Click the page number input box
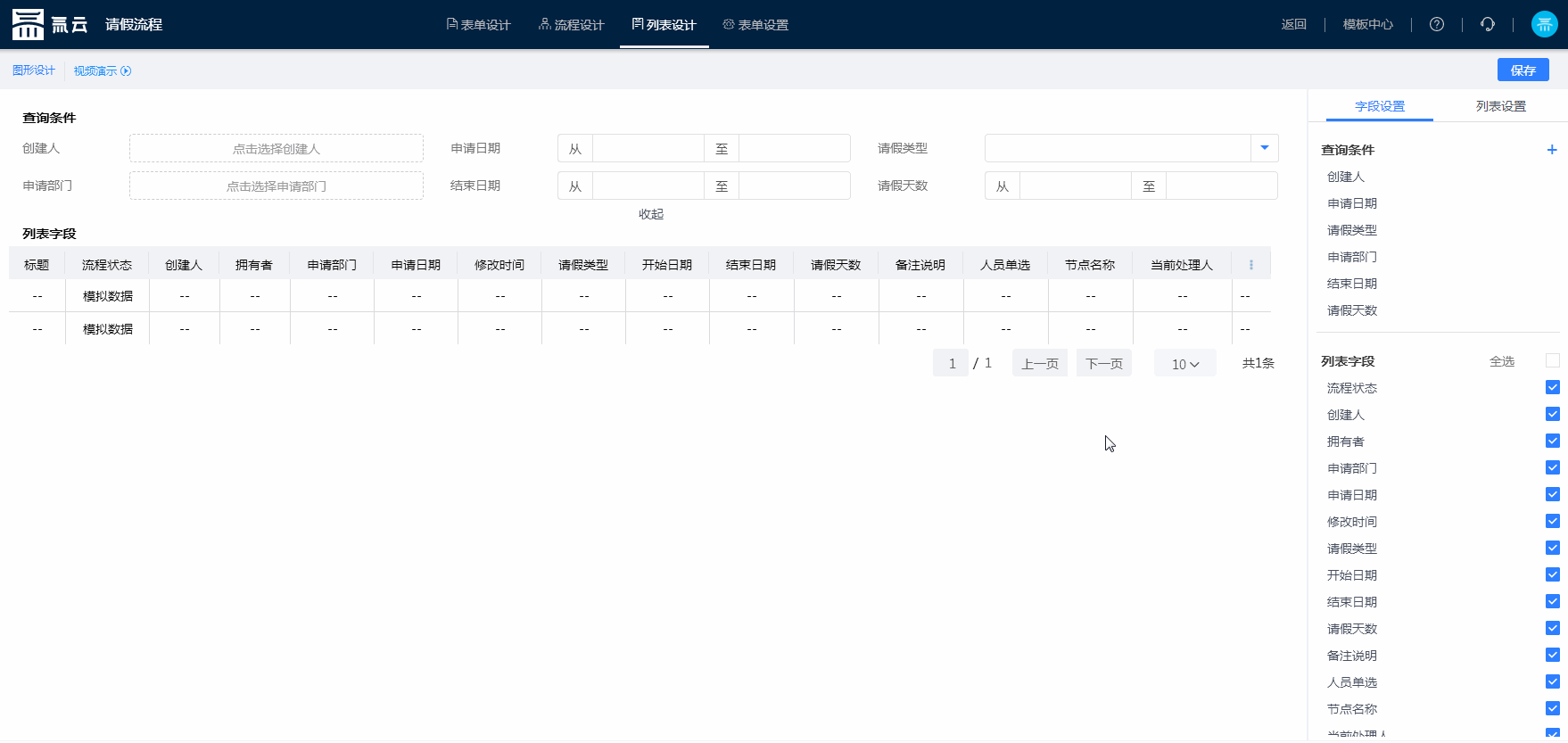 pyautogui.click(x=952, y=363)
